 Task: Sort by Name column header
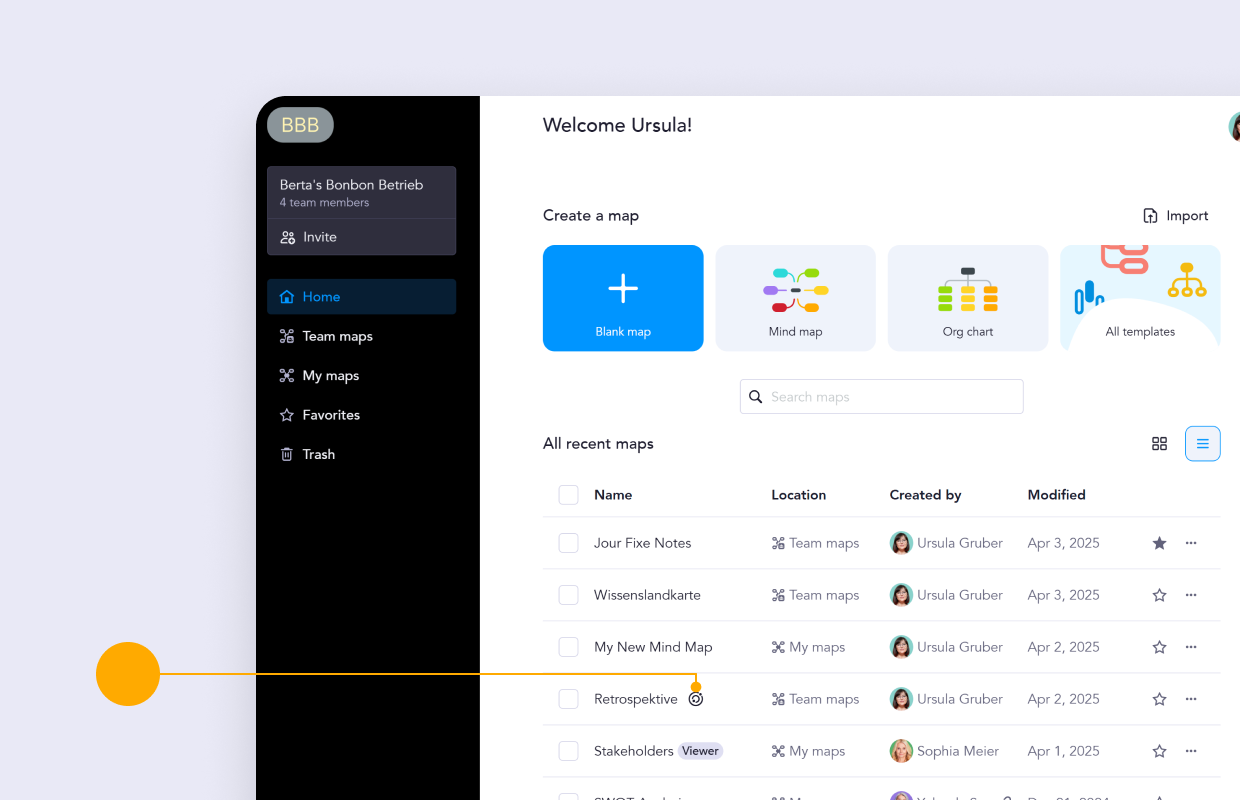[x=613, y=495]
